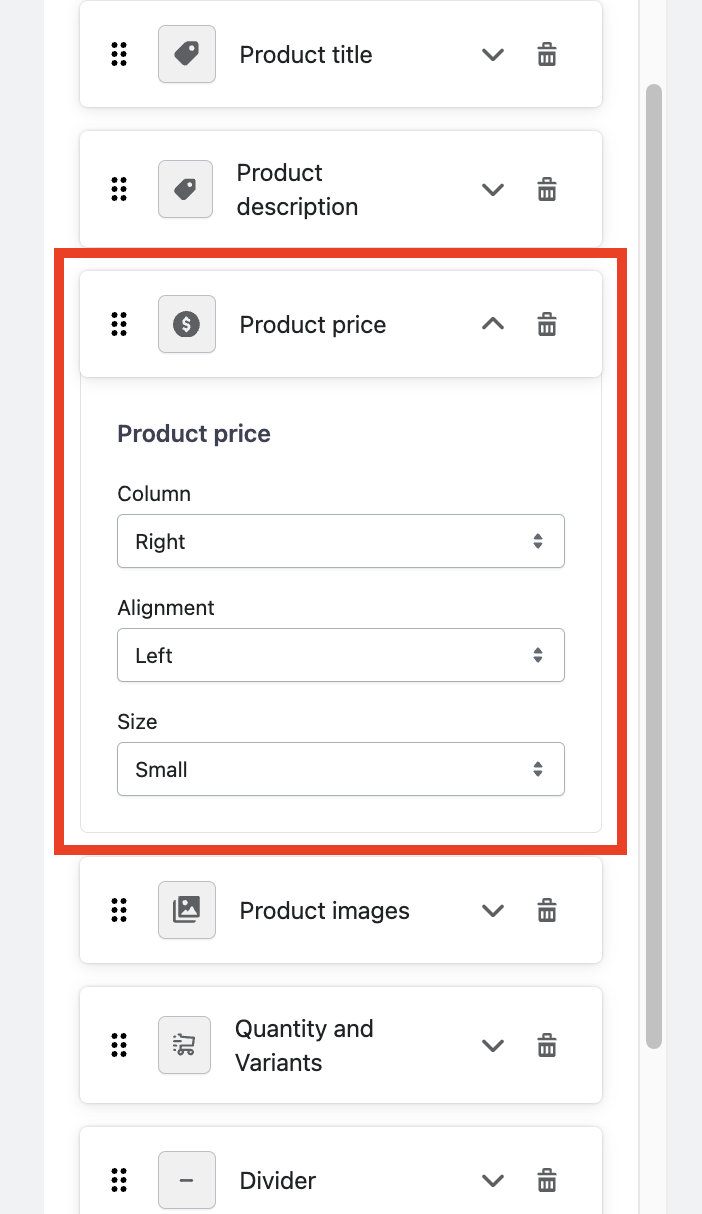Remove the Product images block
Screen dimensions: 702x1214
pyautogui.click(x=547, y=910)
